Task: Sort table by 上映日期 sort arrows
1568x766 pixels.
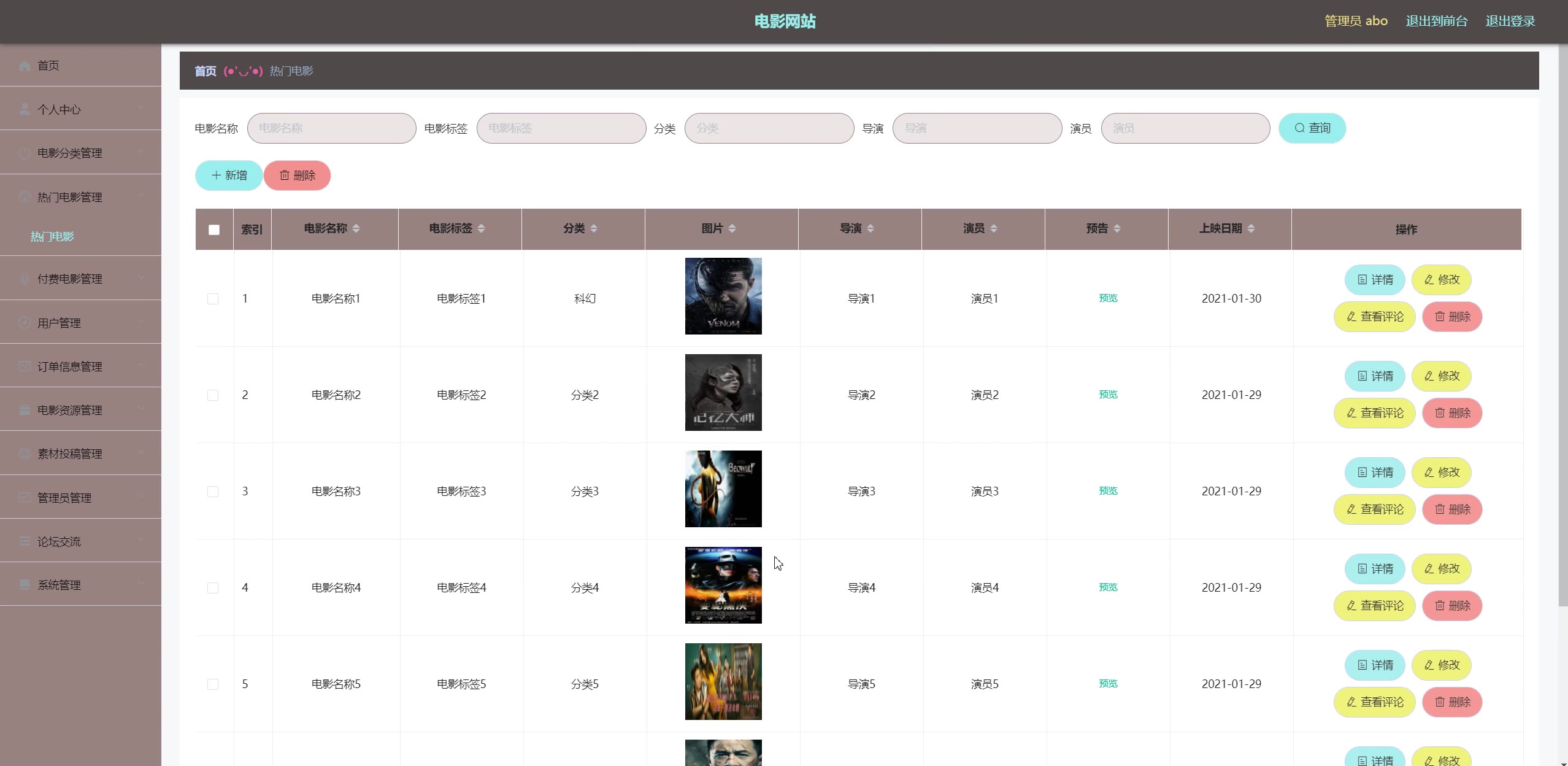Action: tap(1251, 228)
